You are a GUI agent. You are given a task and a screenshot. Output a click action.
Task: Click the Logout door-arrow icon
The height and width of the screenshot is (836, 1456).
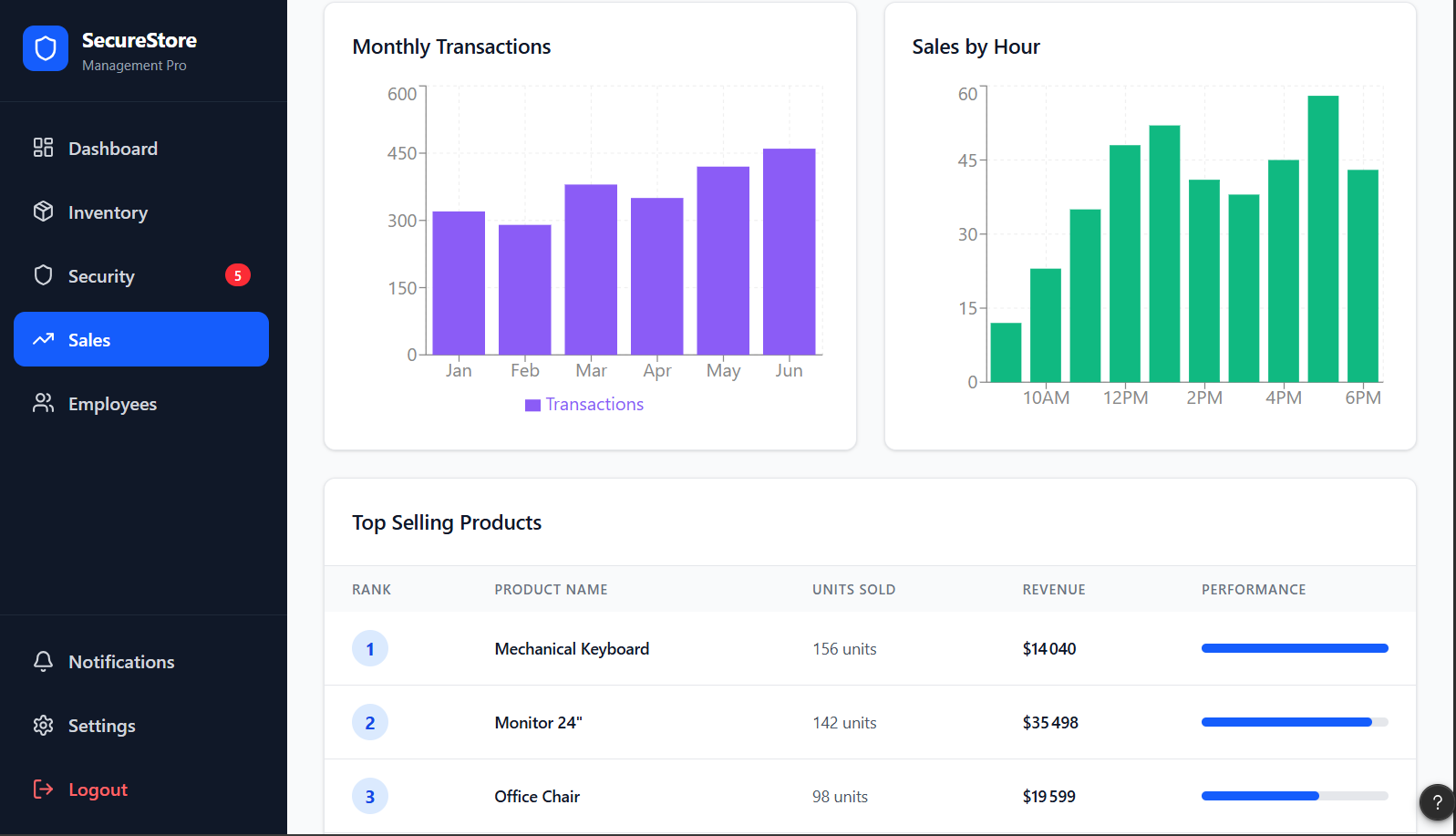43,789
